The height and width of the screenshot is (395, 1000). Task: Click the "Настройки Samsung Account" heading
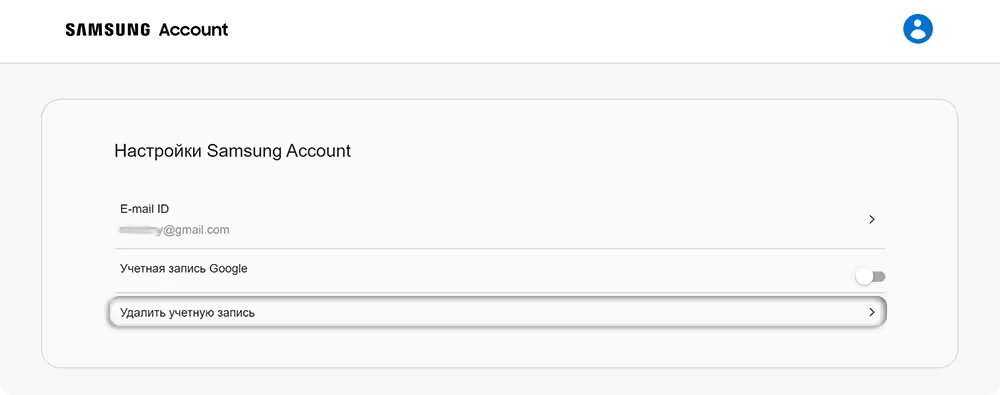[x=233, y=151]
